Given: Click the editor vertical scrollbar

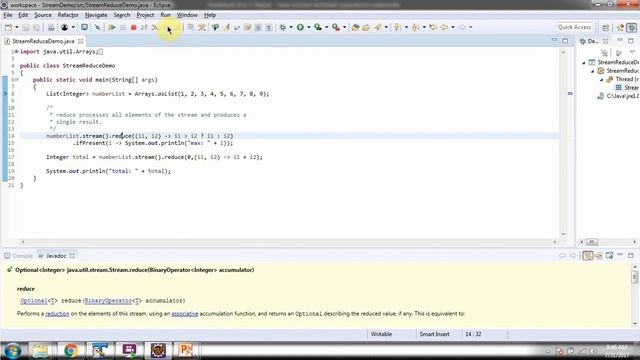Looking at the screenshot, I should [563, 143].
